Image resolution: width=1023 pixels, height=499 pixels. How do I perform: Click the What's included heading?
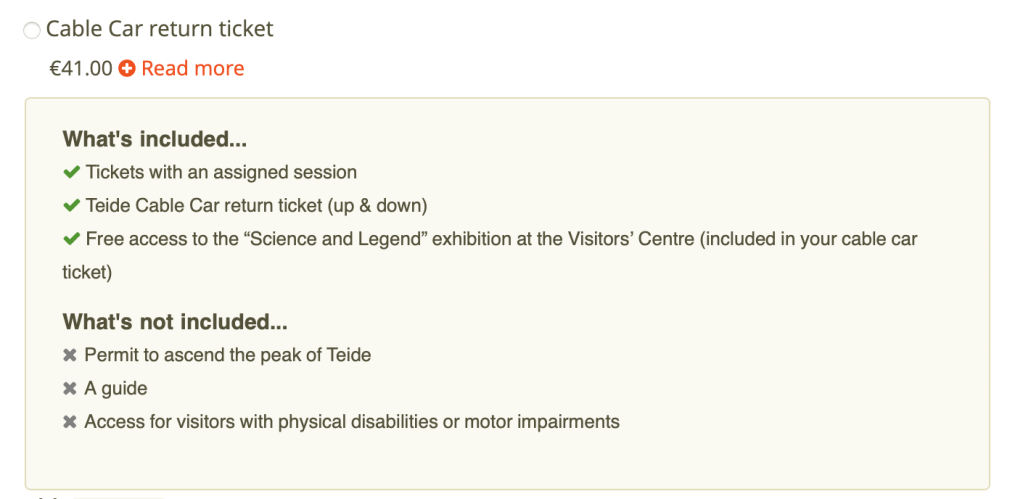coord(155,139)
